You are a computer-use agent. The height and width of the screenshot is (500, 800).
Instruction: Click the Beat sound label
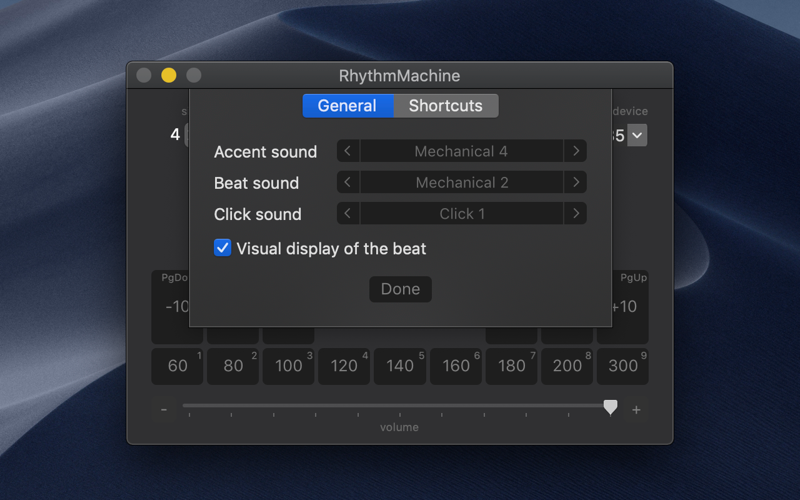click(x=256, y=183)
